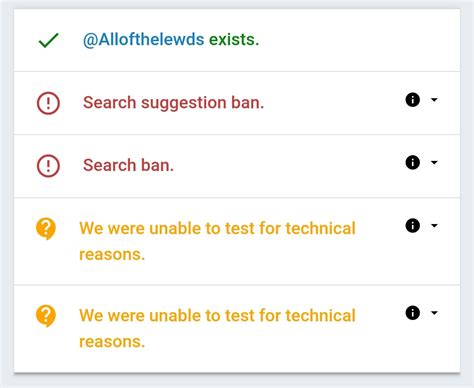Open info icon on last unable-to-test row
The height and width of the screenshot is (388, 474).
pos(413,313)
